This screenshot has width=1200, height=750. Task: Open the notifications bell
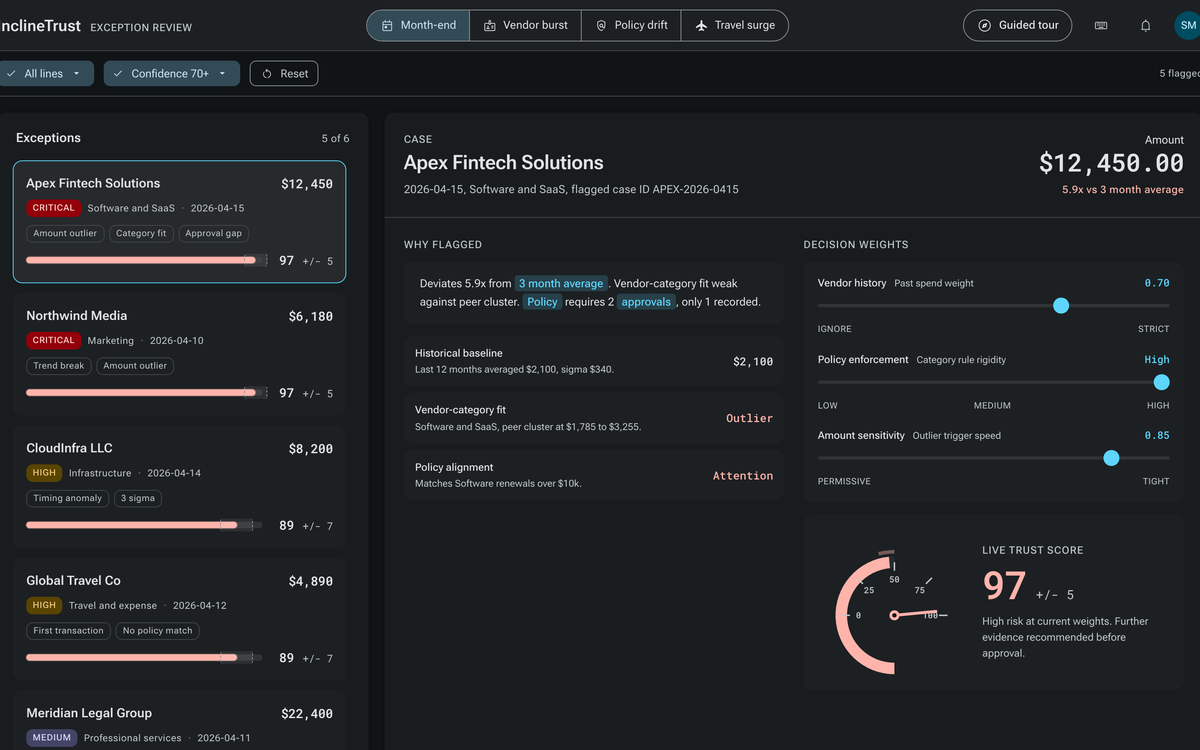(1146, 26)
